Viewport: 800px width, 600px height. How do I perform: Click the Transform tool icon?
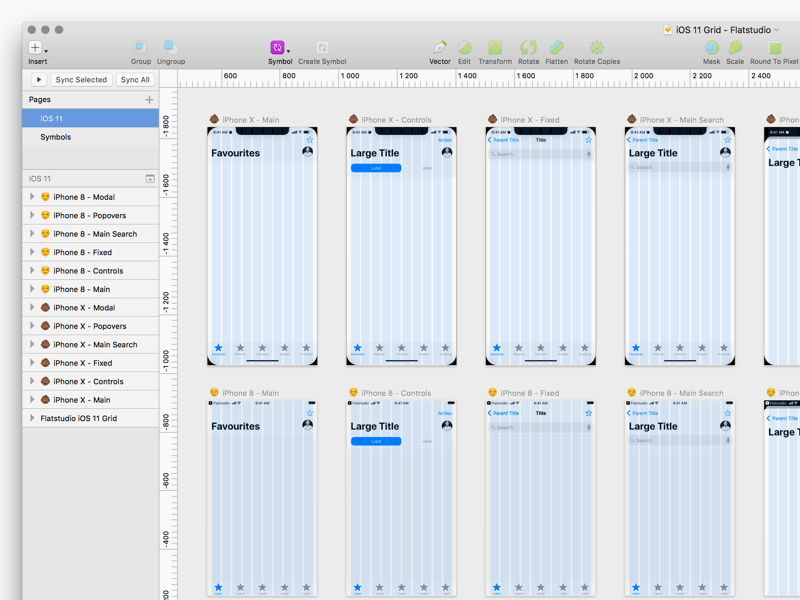point(495,48)
